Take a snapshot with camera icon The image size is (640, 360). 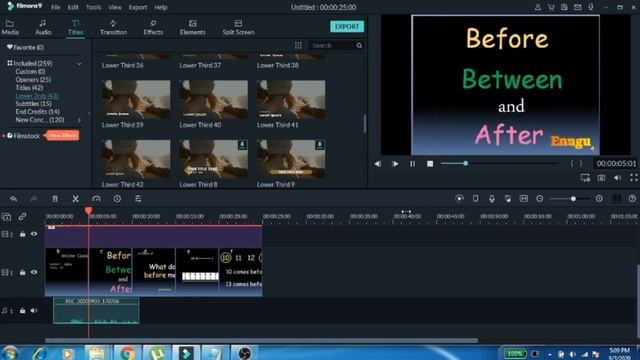(601, 178)
